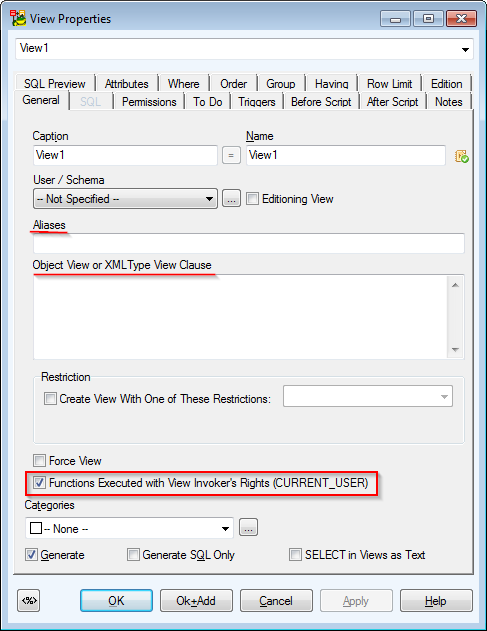Open the Permissions tab
487x631 pixels.
pos(149,102)
